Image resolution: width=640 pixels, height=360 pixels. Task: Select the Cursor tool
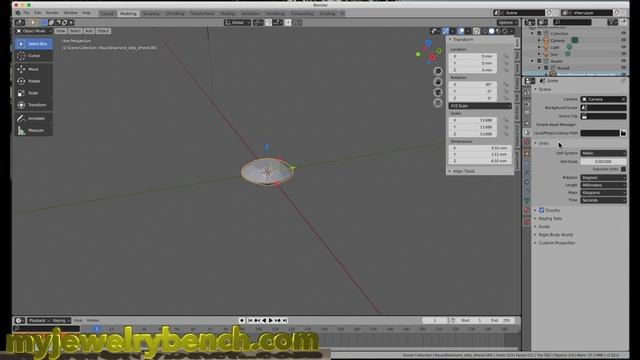pyautogui.click(x=33, y=56)
